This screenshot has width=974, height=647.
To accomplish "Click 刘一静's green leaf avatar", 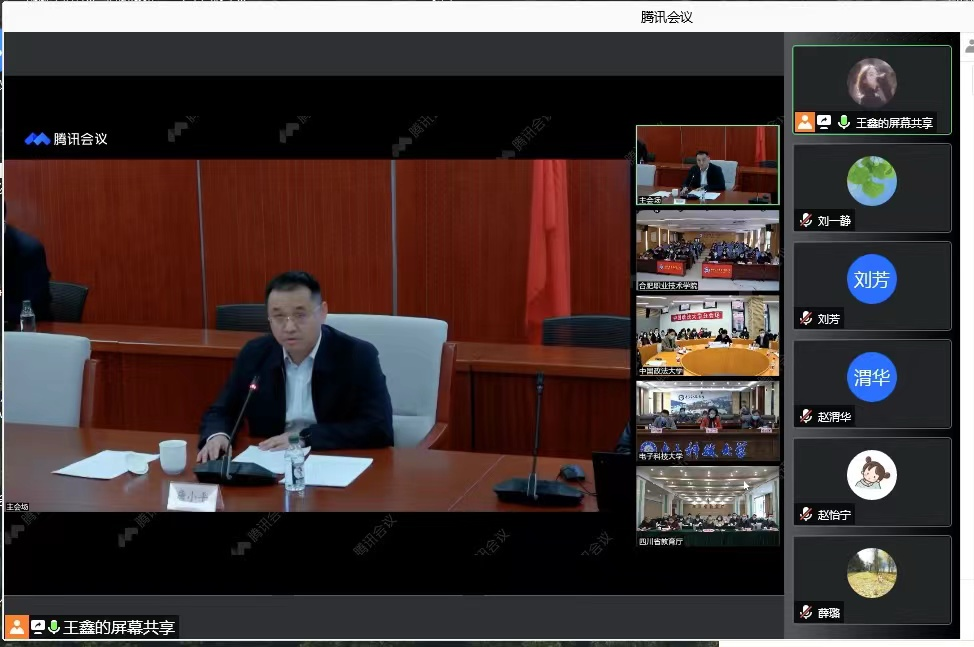I will (x=871, y=181).
